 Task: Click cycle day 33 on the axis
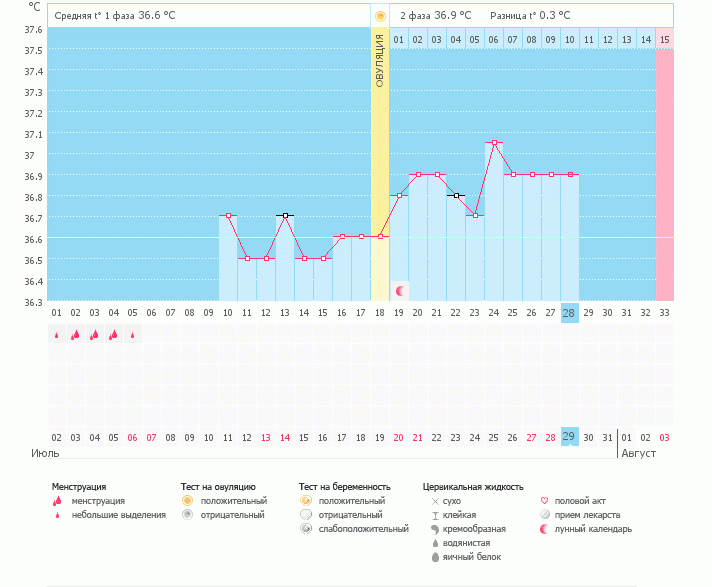[x=664, y=312]
